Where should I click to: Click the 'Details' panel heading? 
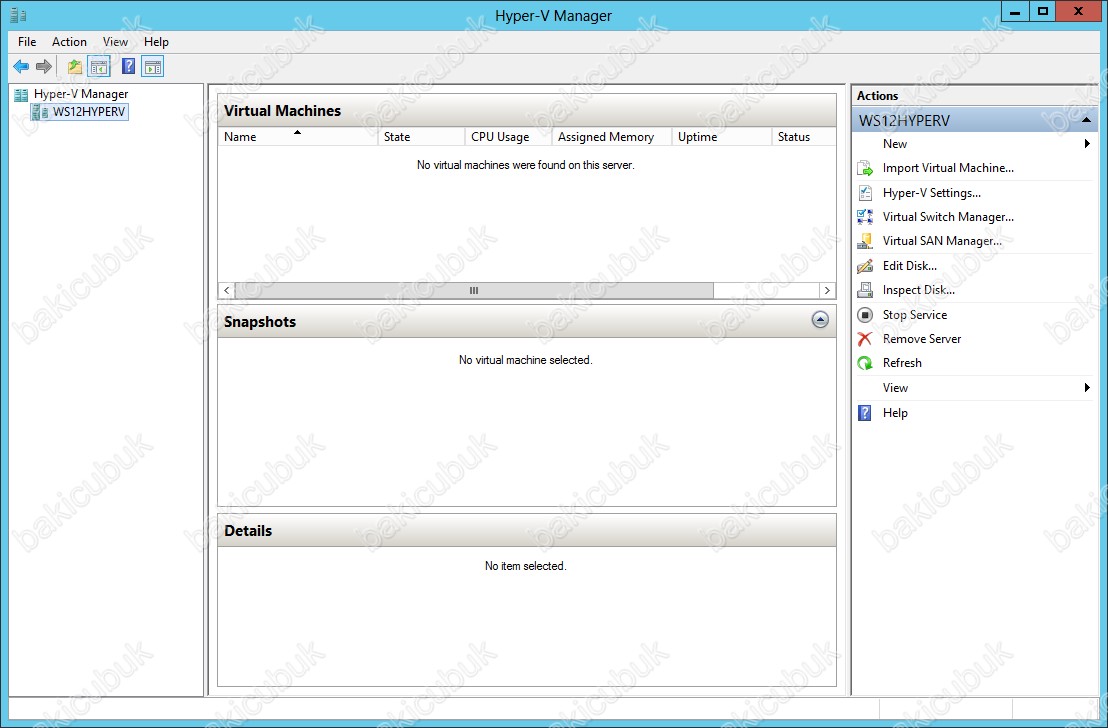tap(248, 531)
